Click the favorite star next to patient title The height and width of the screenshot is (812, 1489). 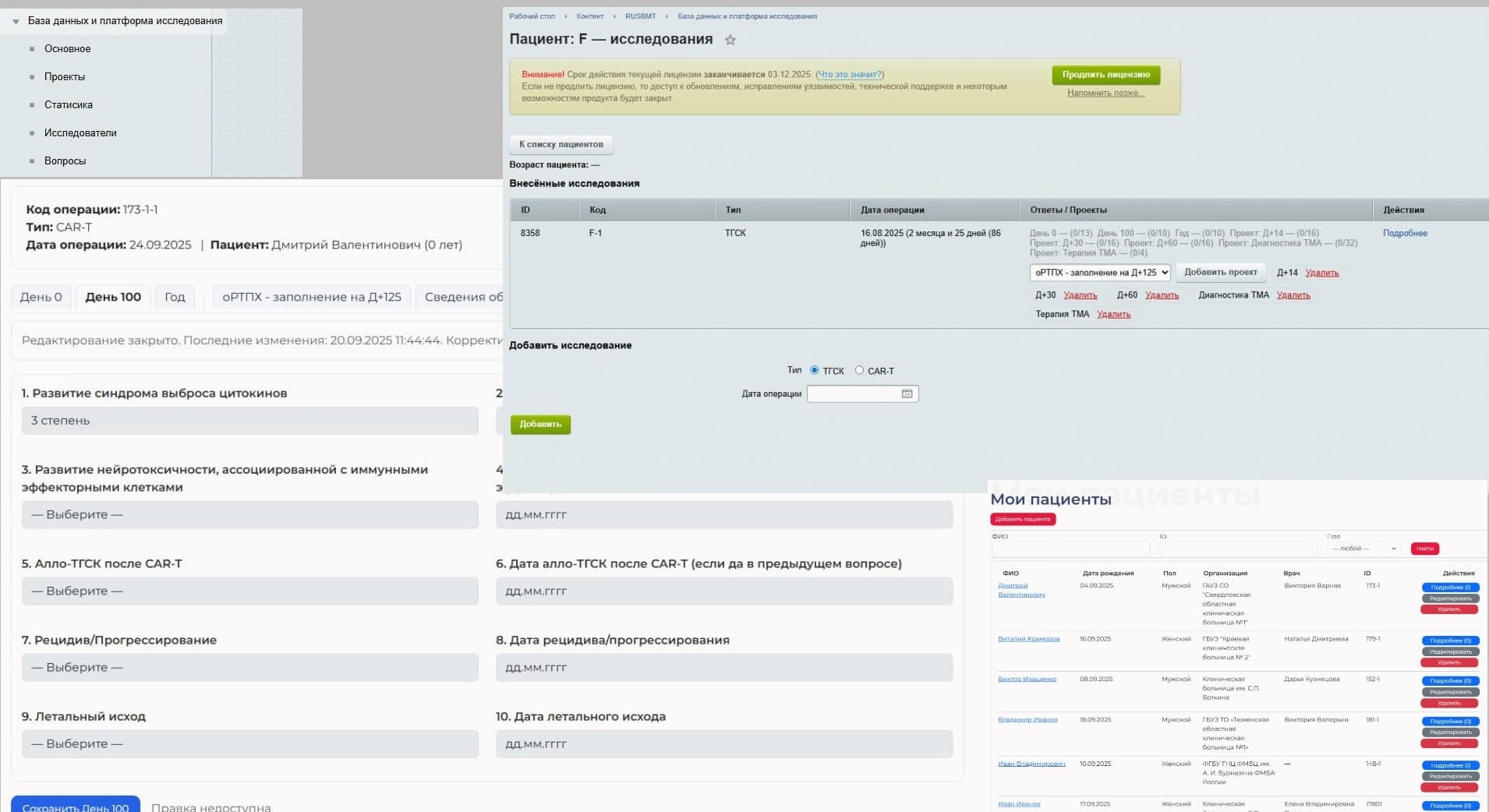[730, 40]
